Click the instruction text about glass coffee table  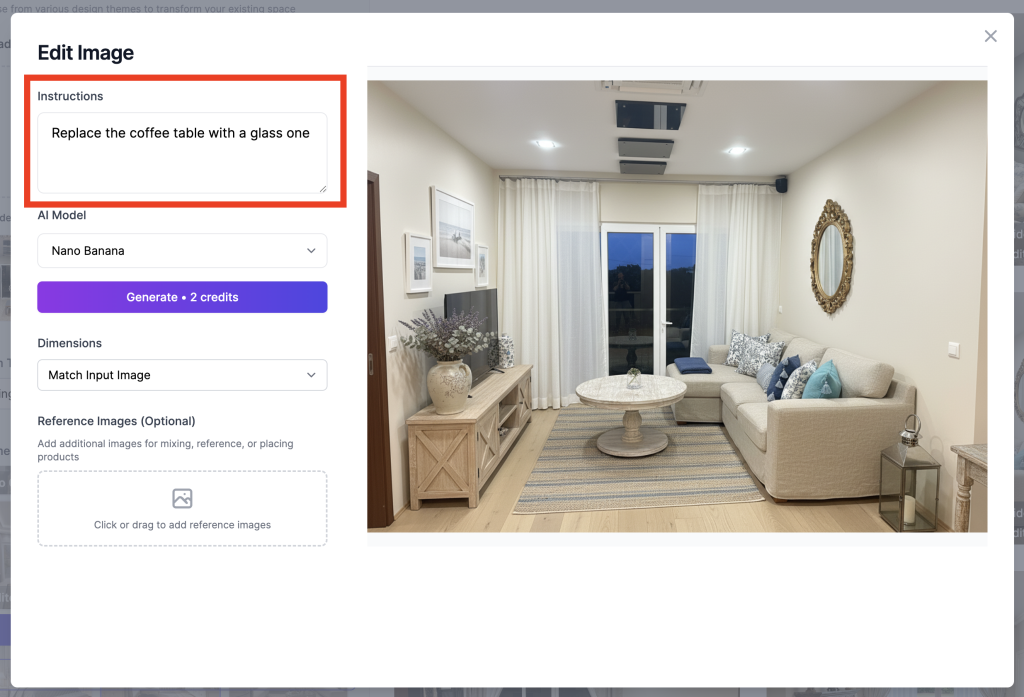tap(180, 133)
